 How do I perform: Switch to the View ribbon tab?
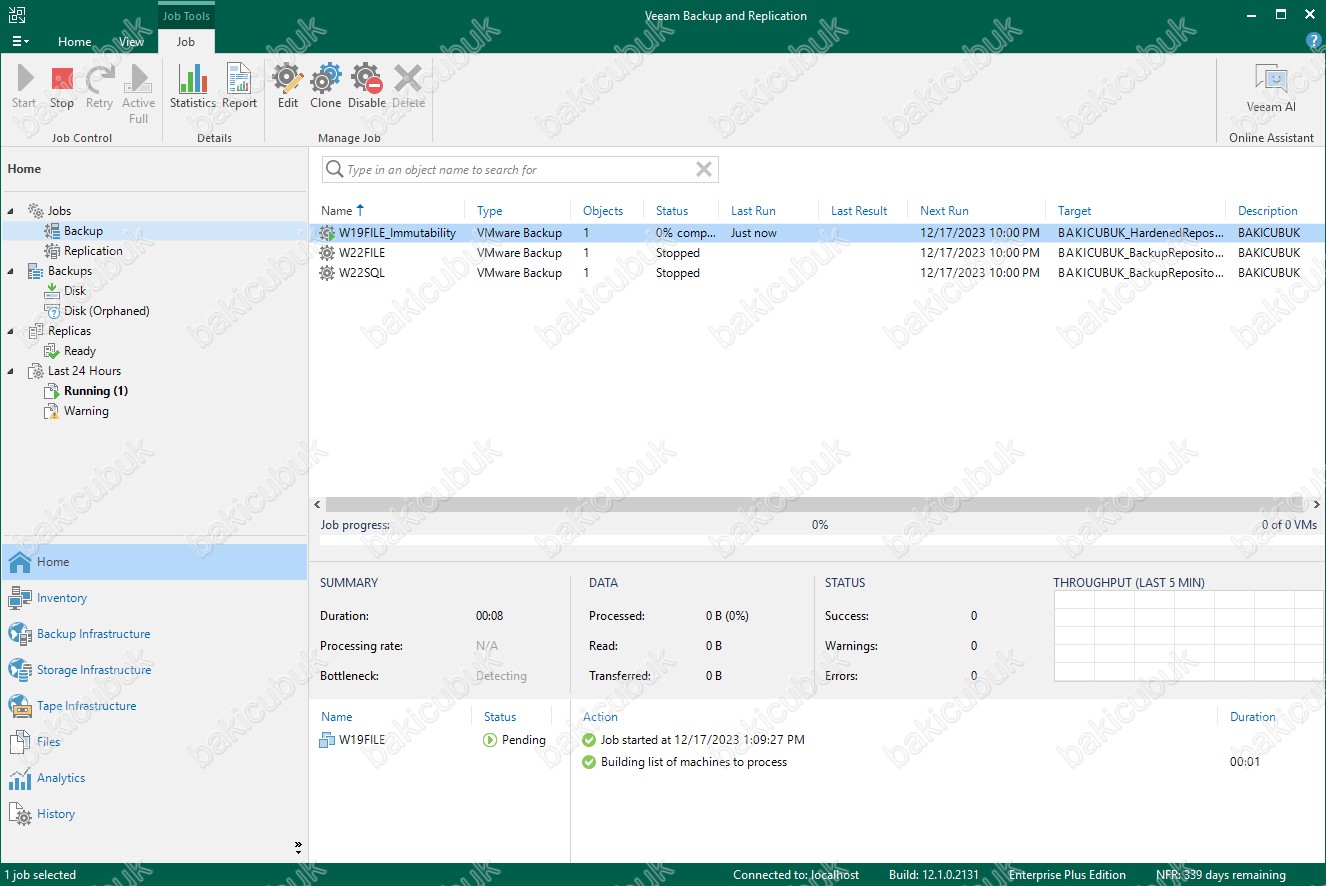coord(131,42)
